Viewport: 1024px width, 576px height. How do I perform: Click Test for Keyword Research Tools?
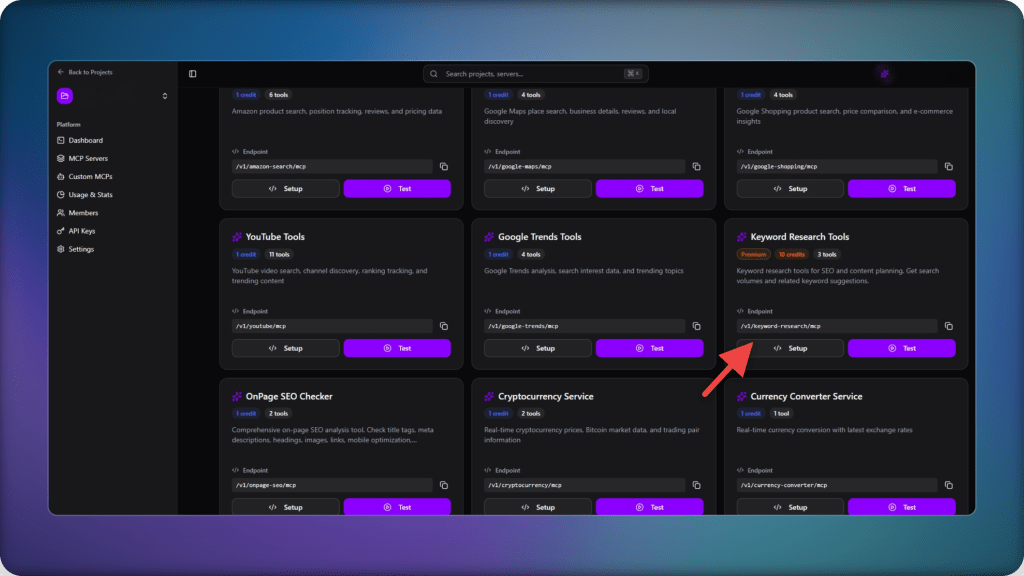pyautogui.click(x=902, y=348)
